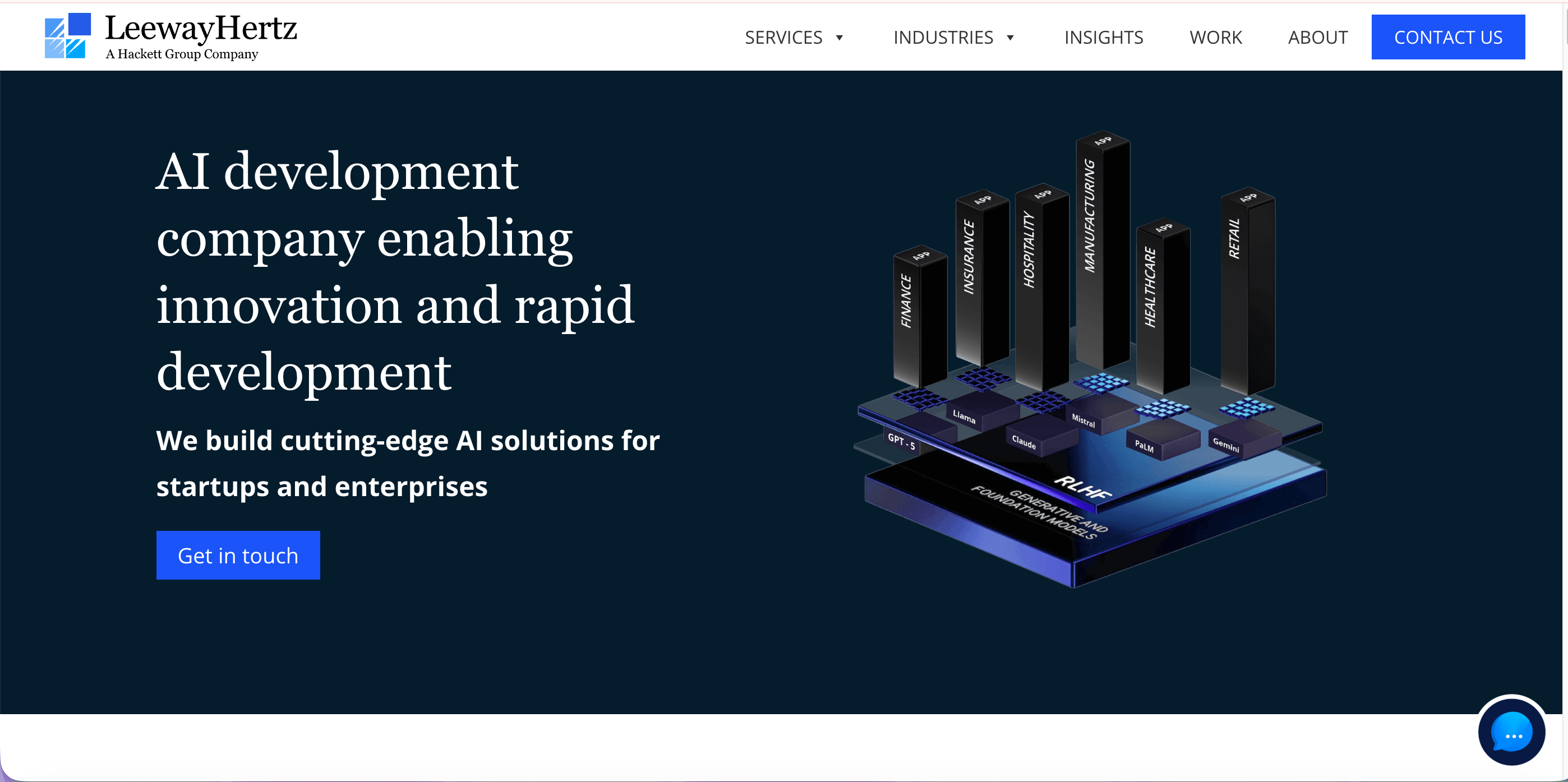Image resolution: width=1568 pixels, height=782 pixels.
Task: Open the INDUSTRIES menu
Action: tap(943, 38)
